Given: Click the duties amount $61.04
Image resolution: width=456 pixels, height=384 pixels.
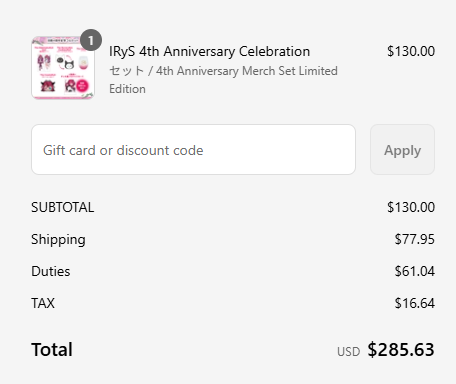Looking at the screenshot, I should [414, 271].
